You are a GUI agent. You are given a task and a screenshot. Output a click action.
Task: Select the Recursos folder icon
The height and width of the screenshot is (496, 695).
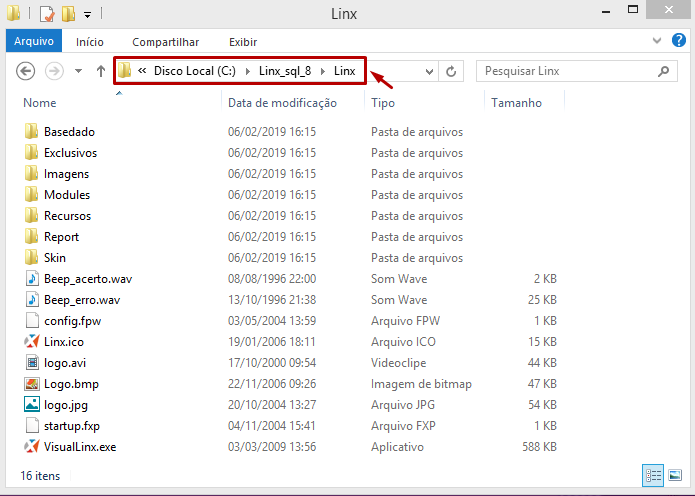(x=31, y=215)
